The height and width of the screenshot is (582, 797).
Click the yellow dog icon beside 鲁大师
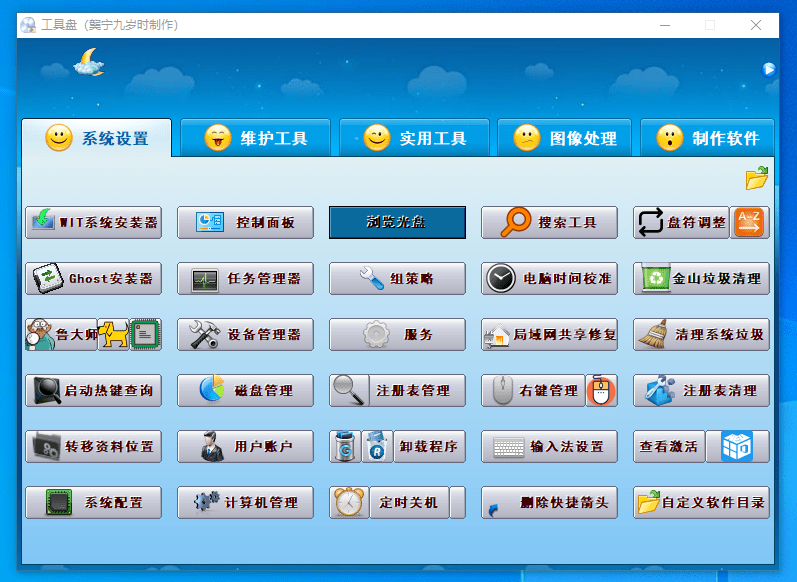tap(114, 334)
